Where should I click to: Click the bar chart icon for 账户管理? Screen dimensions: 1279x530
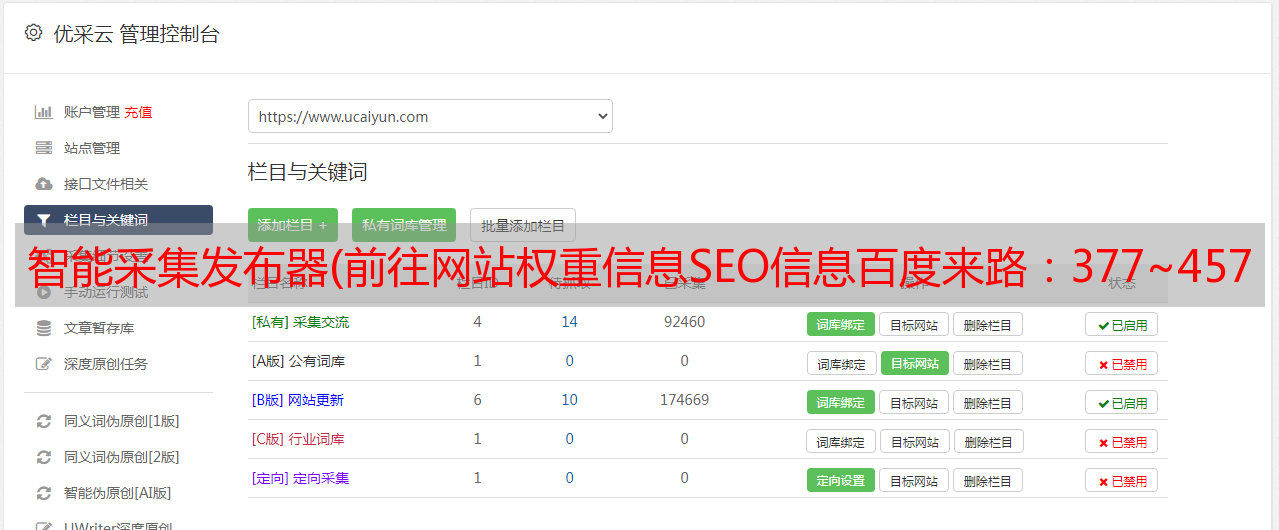click(x=43, y=112)
